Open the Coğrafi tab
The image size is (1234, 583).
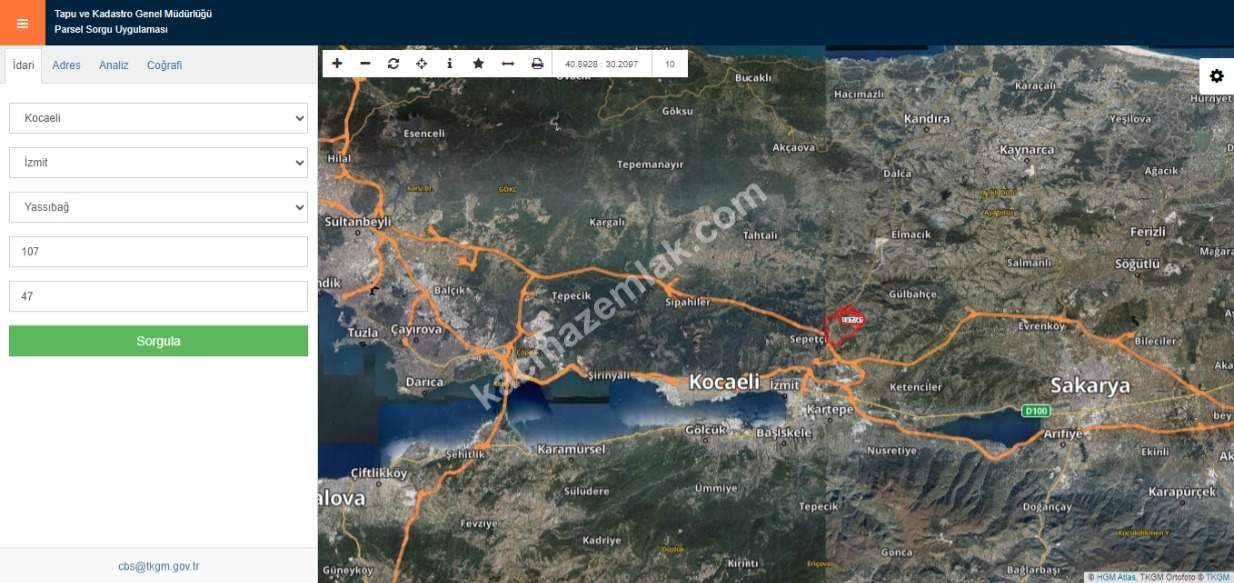pos(164,65)
